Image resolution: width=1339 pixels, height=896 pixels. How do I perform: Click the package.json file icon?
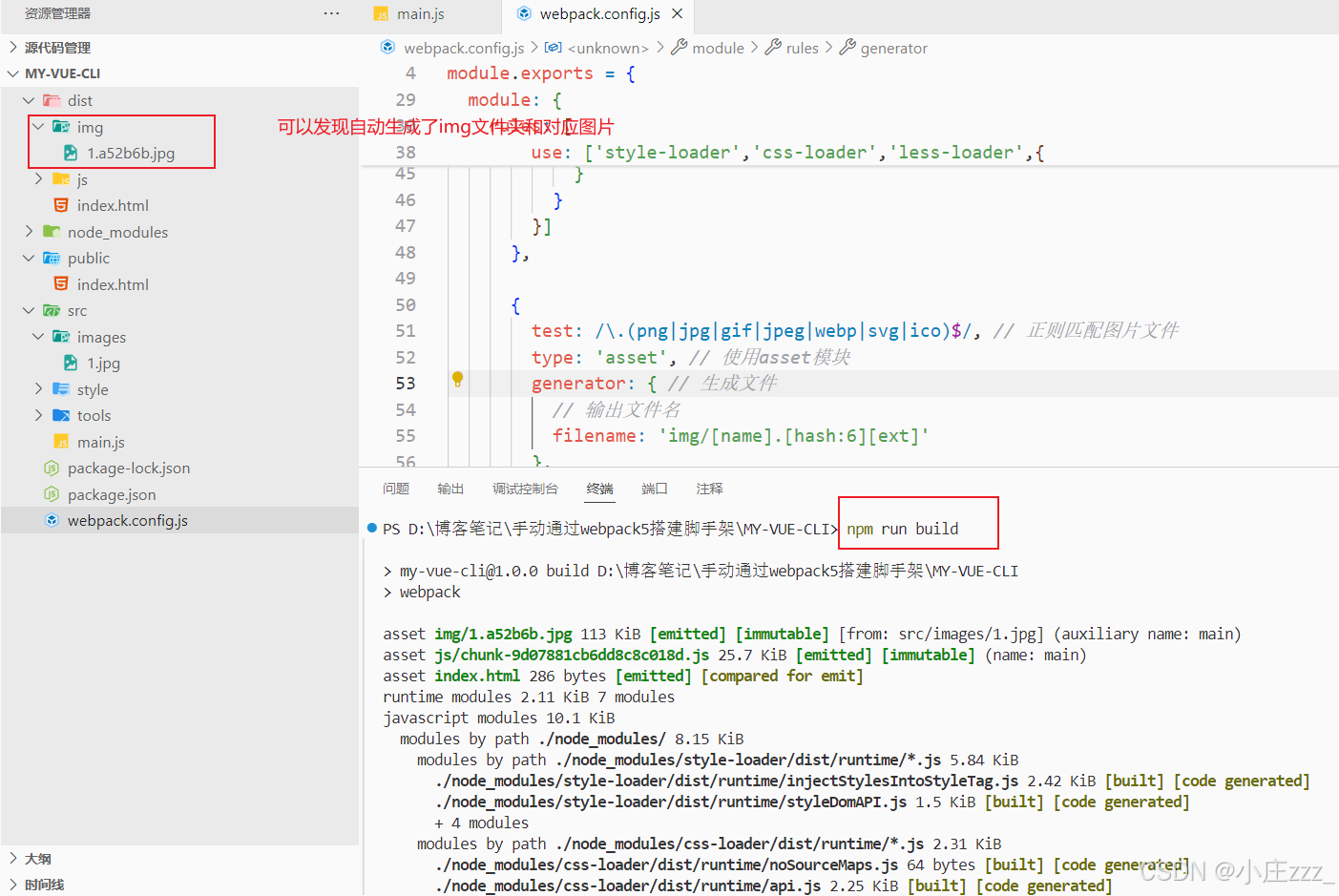click(52, 494)
